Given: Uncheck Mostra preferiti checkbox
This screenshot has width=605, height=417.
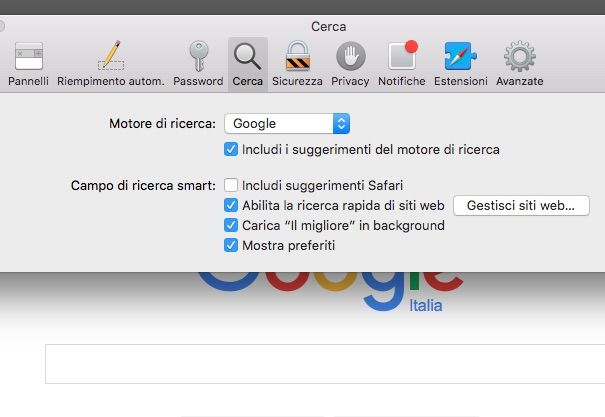Looking at the screenshot, I should pyautogui.click(x=231, y=245).
